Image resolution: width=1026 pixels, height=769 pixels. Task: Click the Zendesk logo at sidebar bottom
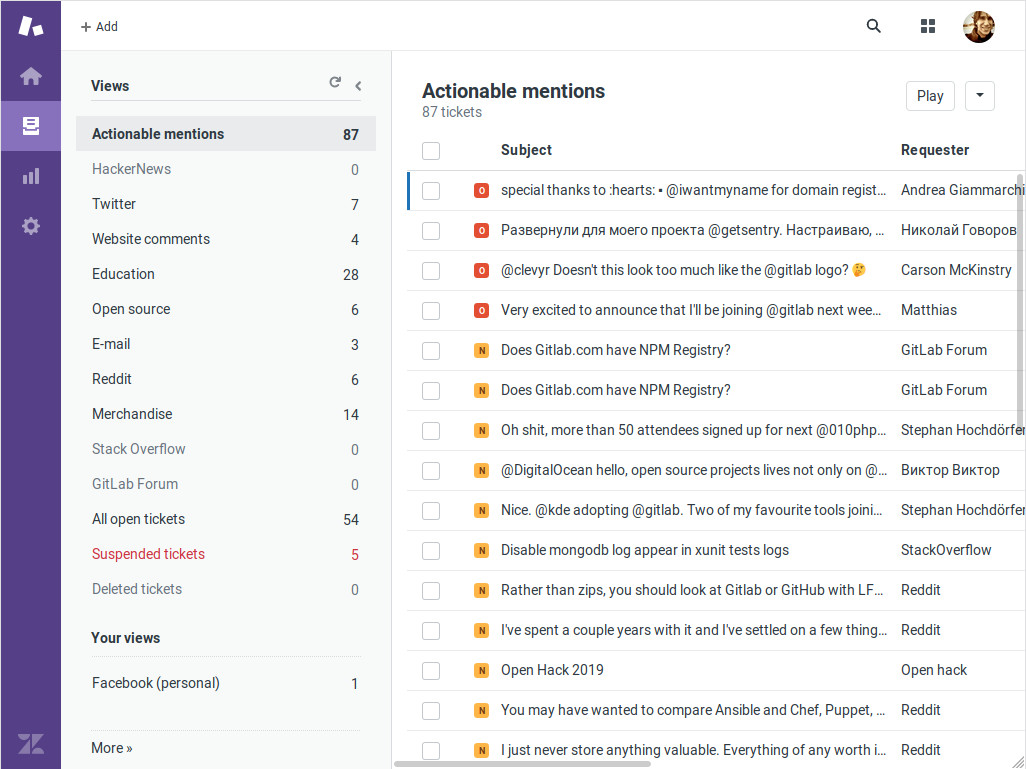31,743
